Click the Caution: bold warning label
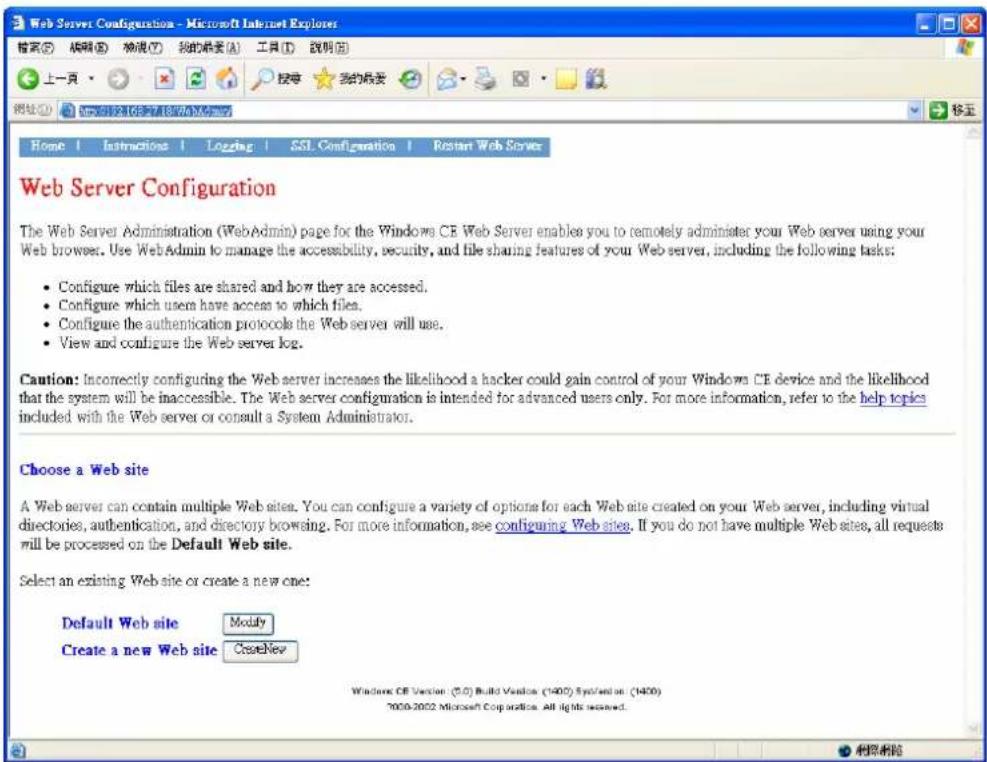 49,380
